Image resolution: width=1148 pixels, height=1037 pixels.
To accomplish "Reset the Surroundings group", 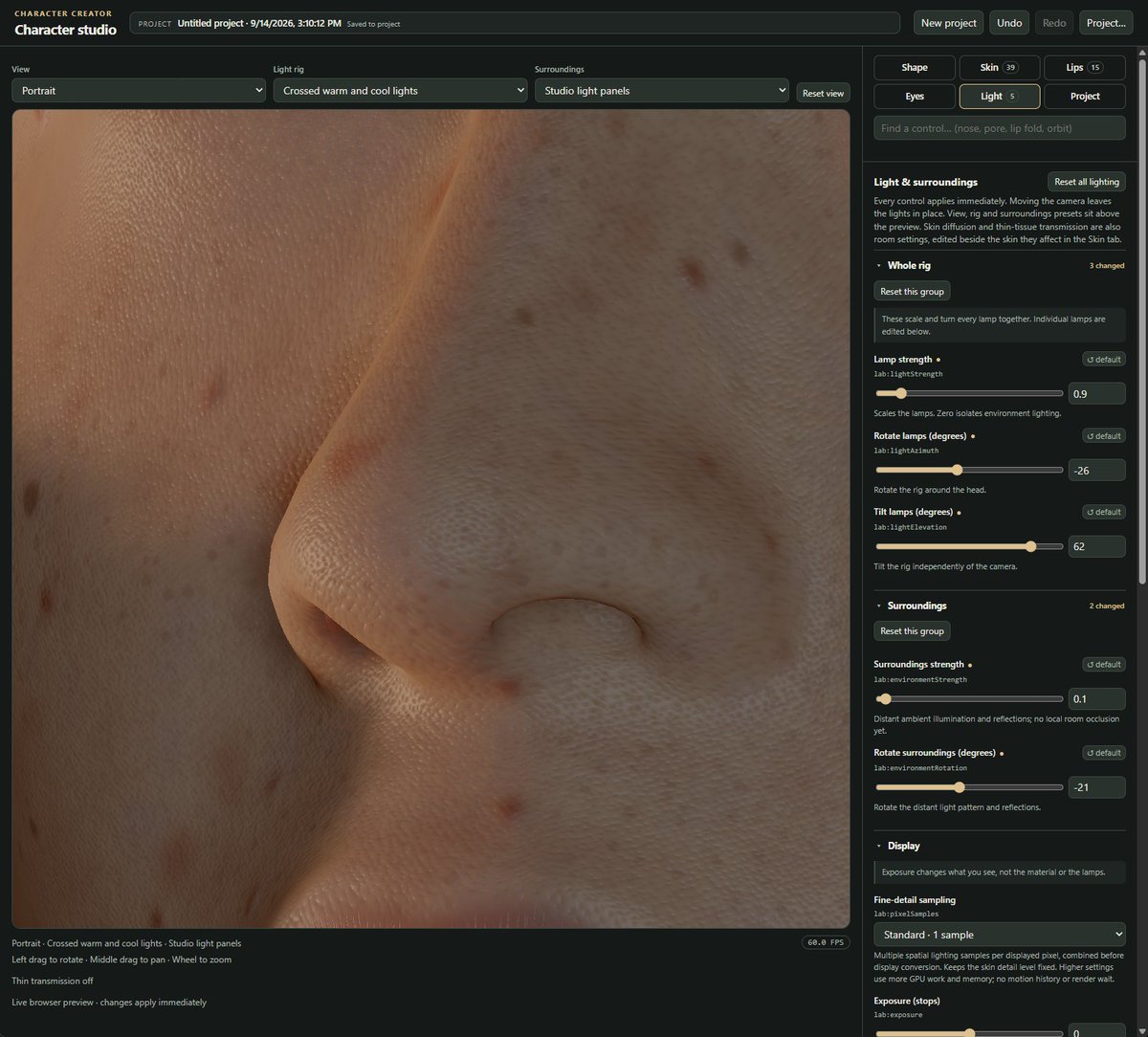I will [x=912, y=631].
